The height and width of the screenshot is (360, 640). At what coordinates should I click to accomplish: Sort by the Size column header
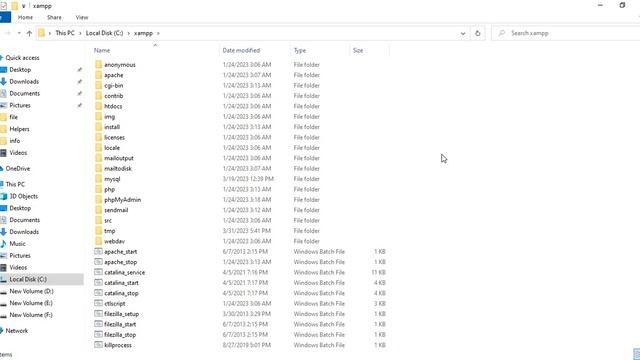(x=358, y=51)
